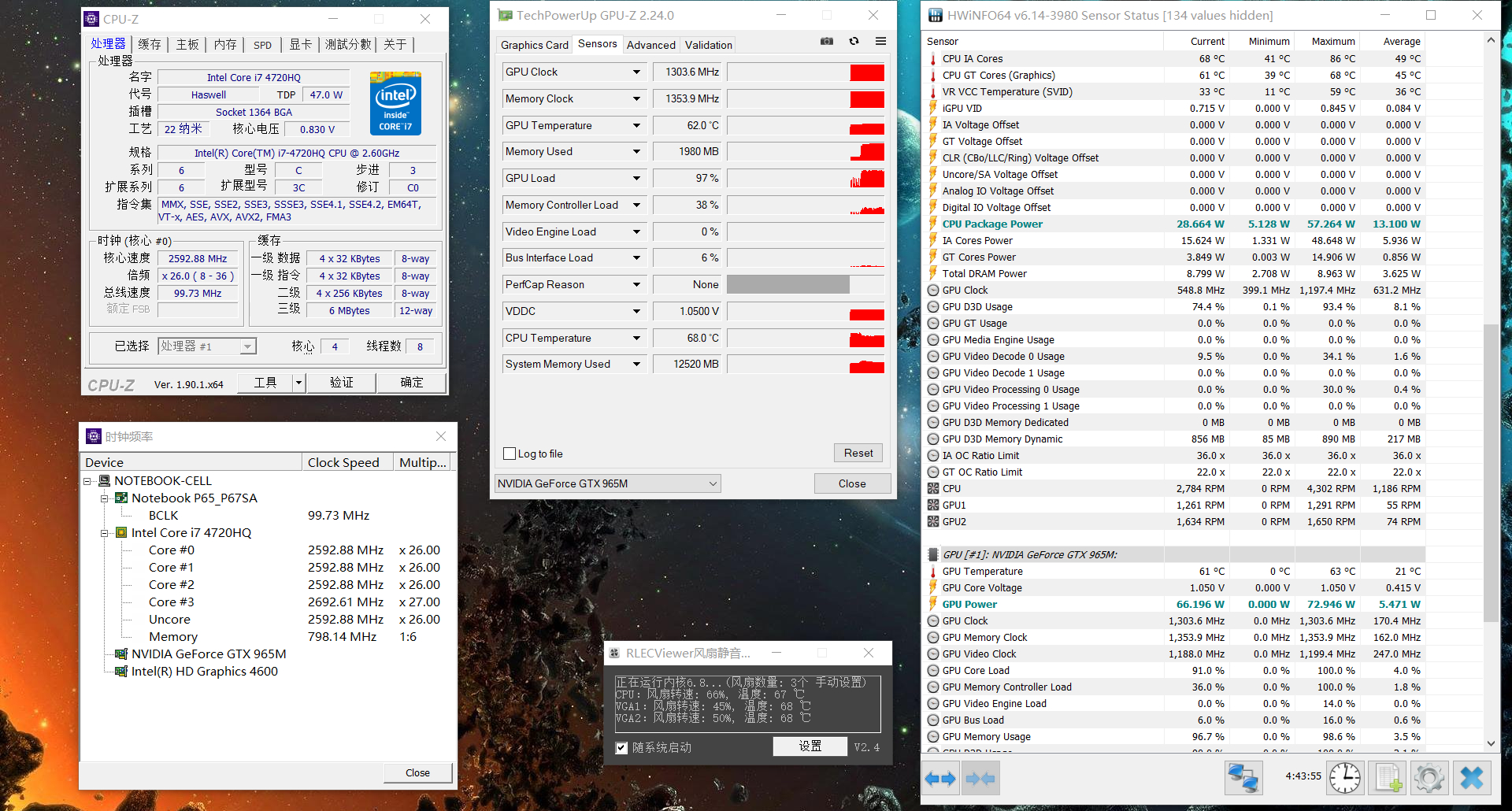The height and width of the screenshot is (811, 1512).
Task: Open the Validation tab in GPU-Z
Action: (709, 45)
